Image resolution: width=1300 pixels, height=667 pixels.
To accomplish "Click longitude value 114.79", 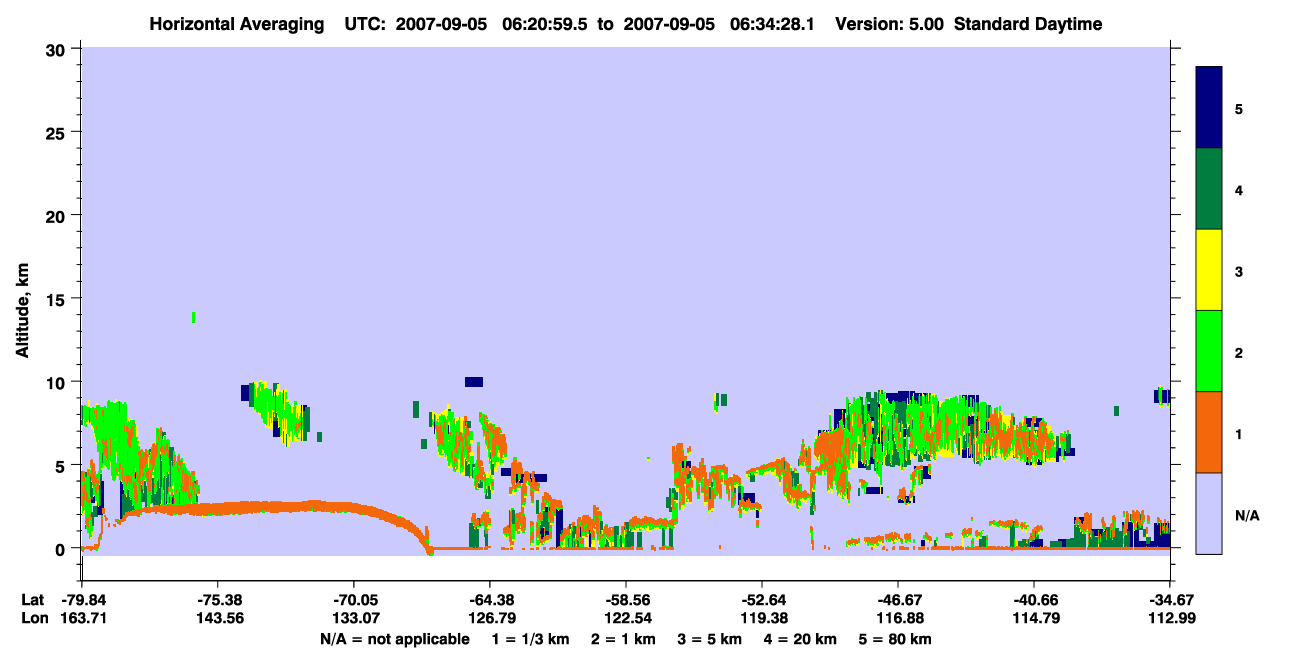I will pos(1034,618).
